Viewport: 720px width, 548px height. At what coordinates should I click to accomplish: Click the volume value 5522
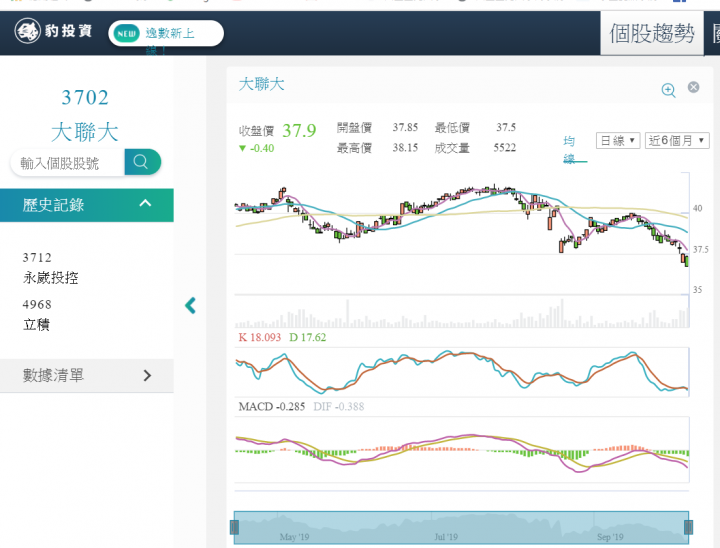[504, 147]
